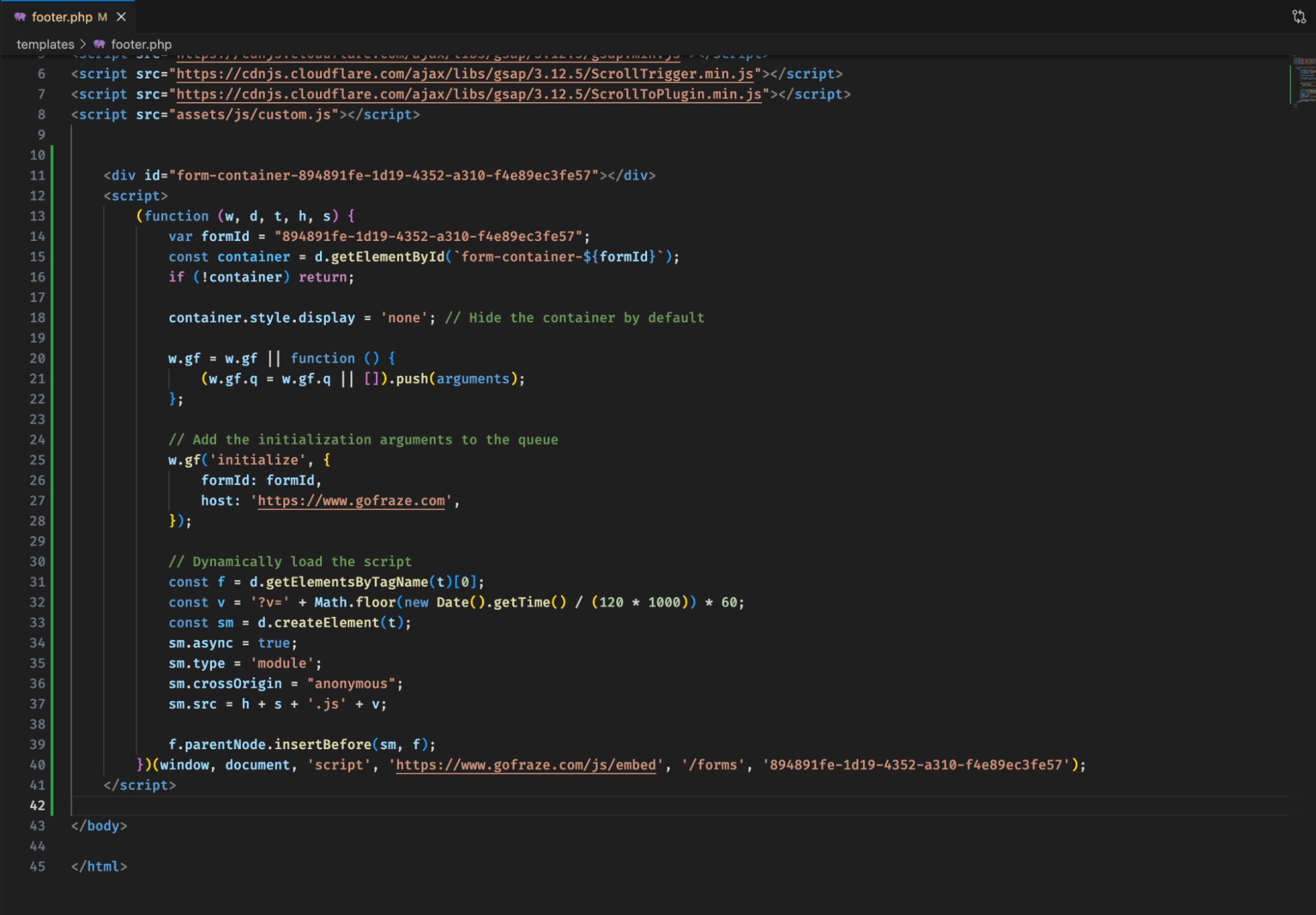
Task: Click the minimap code overview
Action: pyautogui.click(x=1302, y=81)
